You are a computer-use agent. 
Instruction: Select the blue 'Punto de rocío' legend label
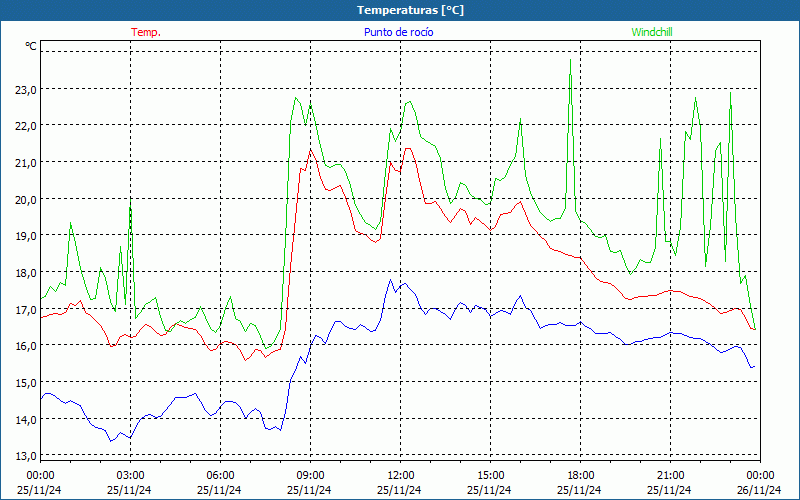[x=398, y=32]
